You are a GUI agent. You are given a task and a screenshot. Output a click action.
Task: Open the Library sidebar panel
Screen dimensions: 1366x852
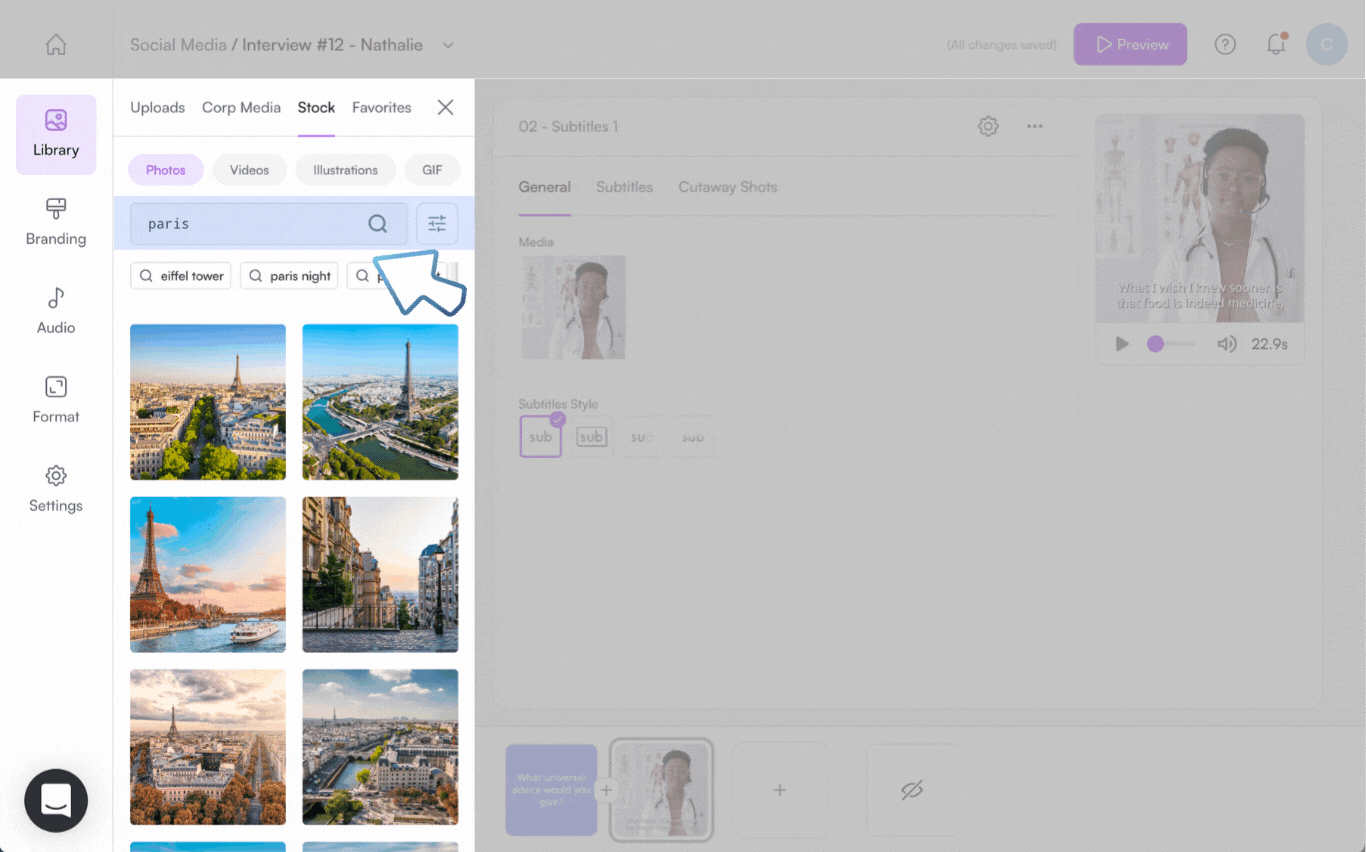point(56,135)
